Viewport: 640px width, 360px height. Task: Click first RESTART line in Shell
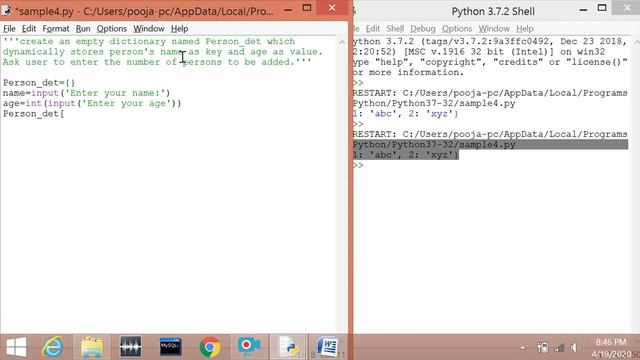click(x=490, y=93)
